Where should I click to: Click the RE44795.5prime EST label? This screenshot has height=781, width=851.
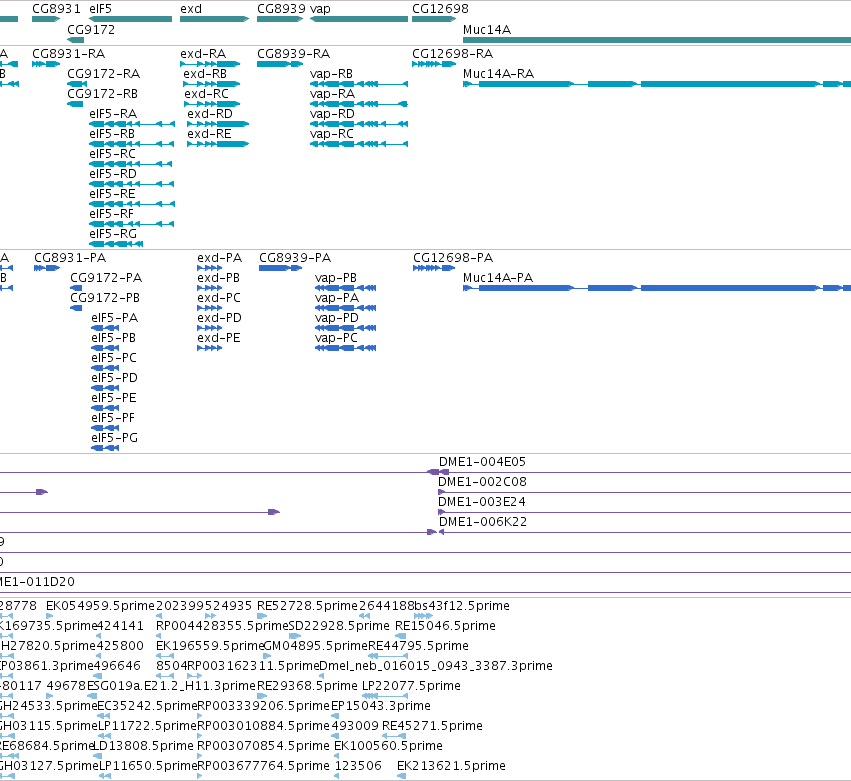[x=418, y=645]
